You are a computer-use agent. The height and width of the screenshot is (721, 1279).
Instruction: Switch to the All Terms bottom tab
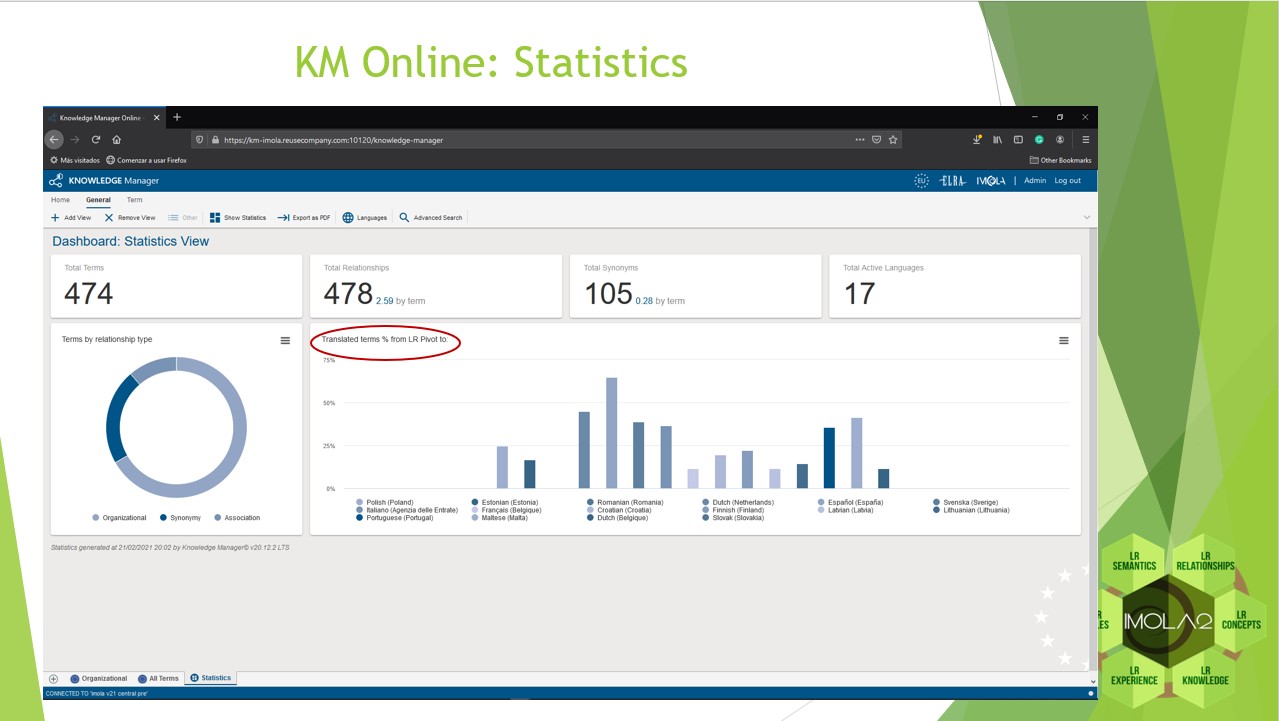click(x=159, y=678)
